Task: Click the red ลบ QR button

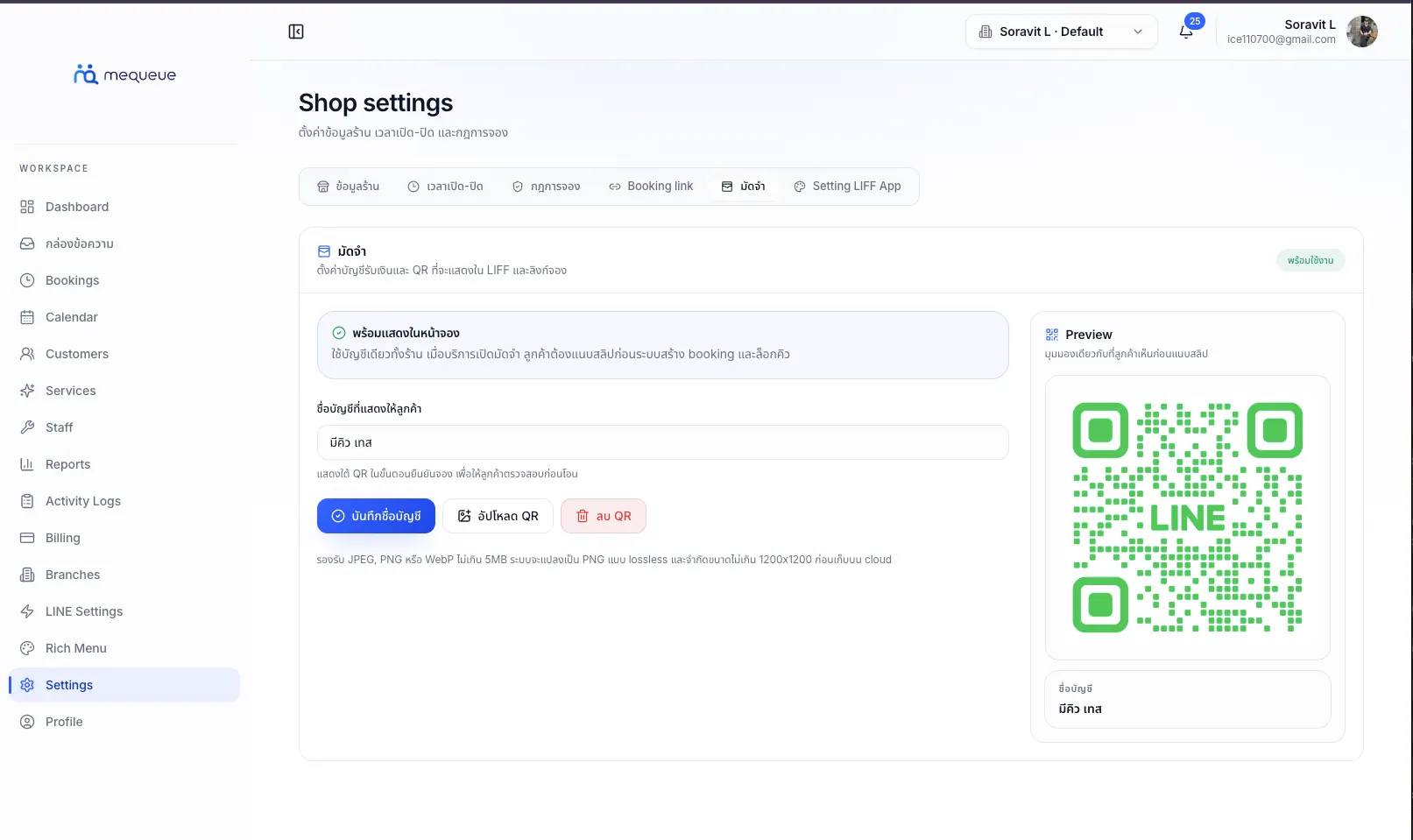Action: pyautogui.click(x=604, y=516)
